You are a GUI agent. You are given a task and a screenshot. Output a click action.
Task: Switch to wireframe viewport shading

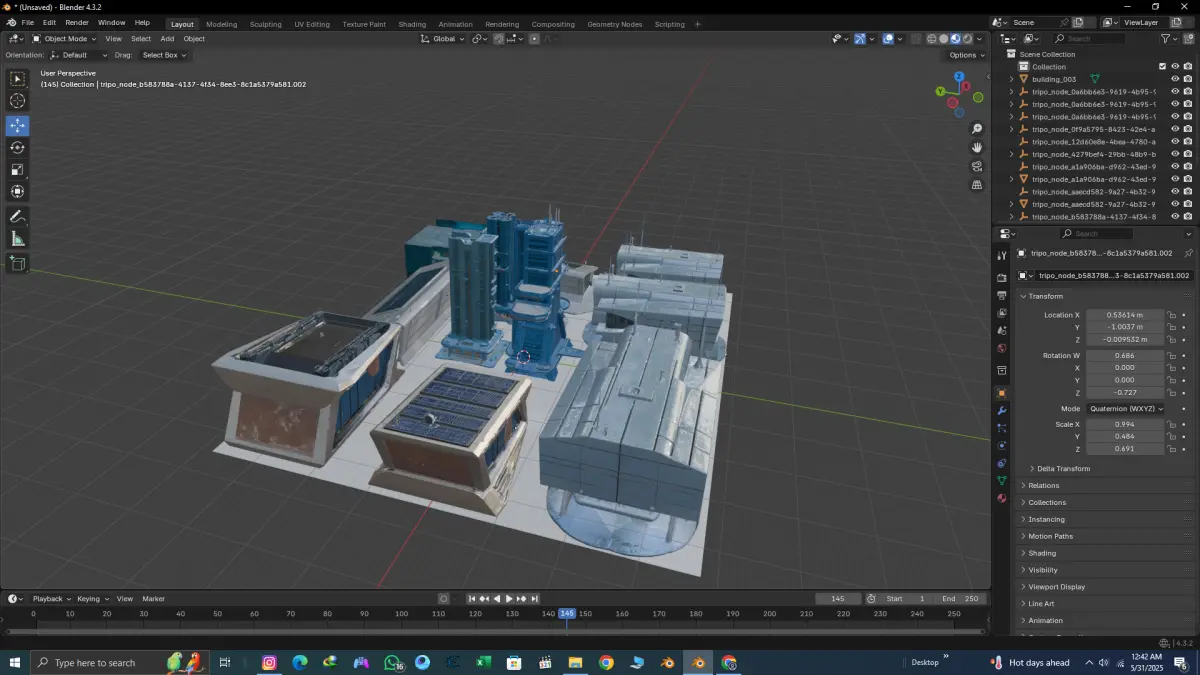(x=931, y=39)
